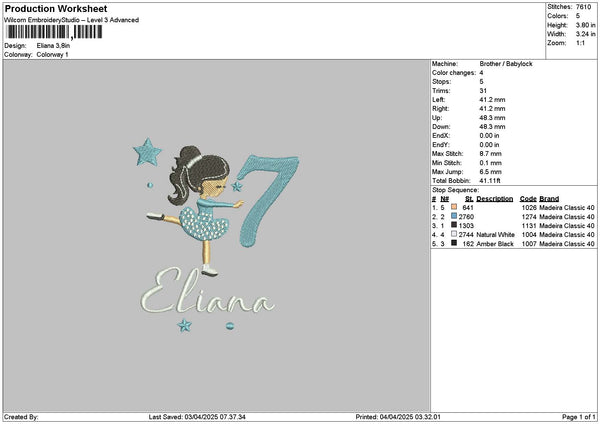600x424 pixels.
Task: Click 'Madeira Classic 40' in row 1
Action: [567, 208]
